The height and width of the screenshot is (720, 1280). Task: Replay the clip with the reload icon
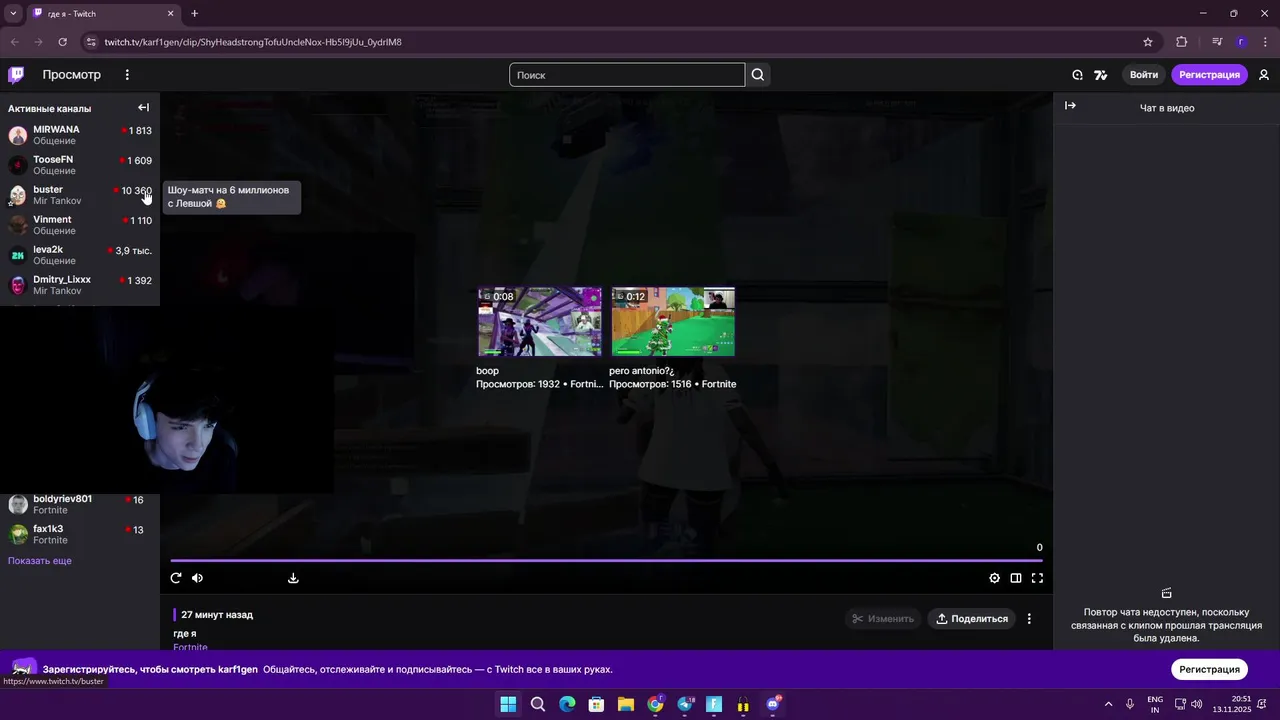click(176, 578)
